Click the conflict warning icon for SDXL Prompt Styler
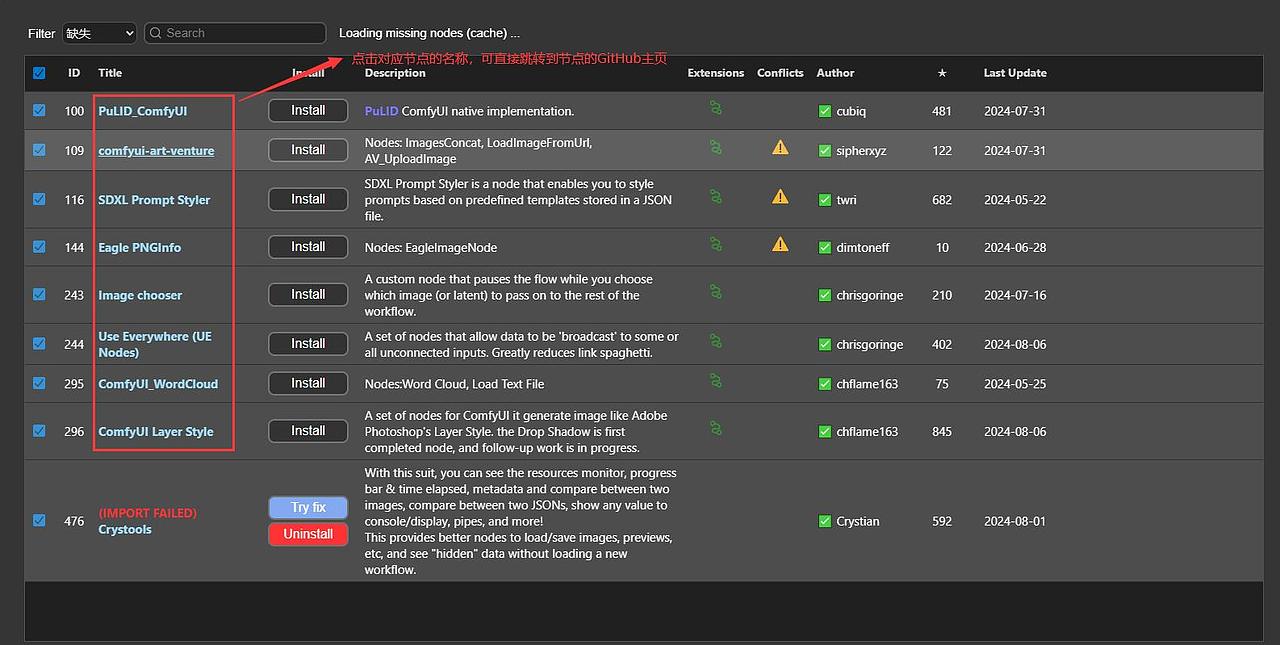 tap(780, 197)
